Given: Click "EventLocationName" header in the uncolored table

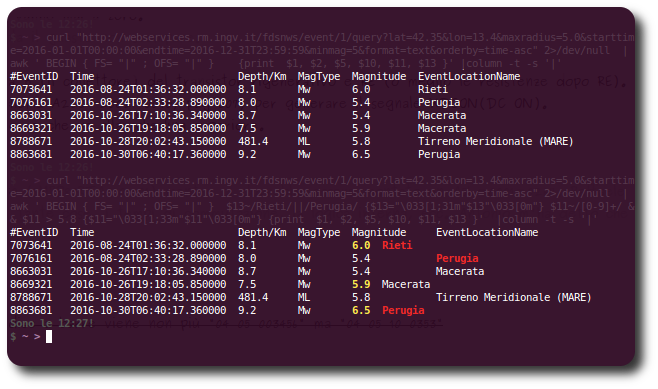Looking at the screenshot, I should tap(469, 76).
